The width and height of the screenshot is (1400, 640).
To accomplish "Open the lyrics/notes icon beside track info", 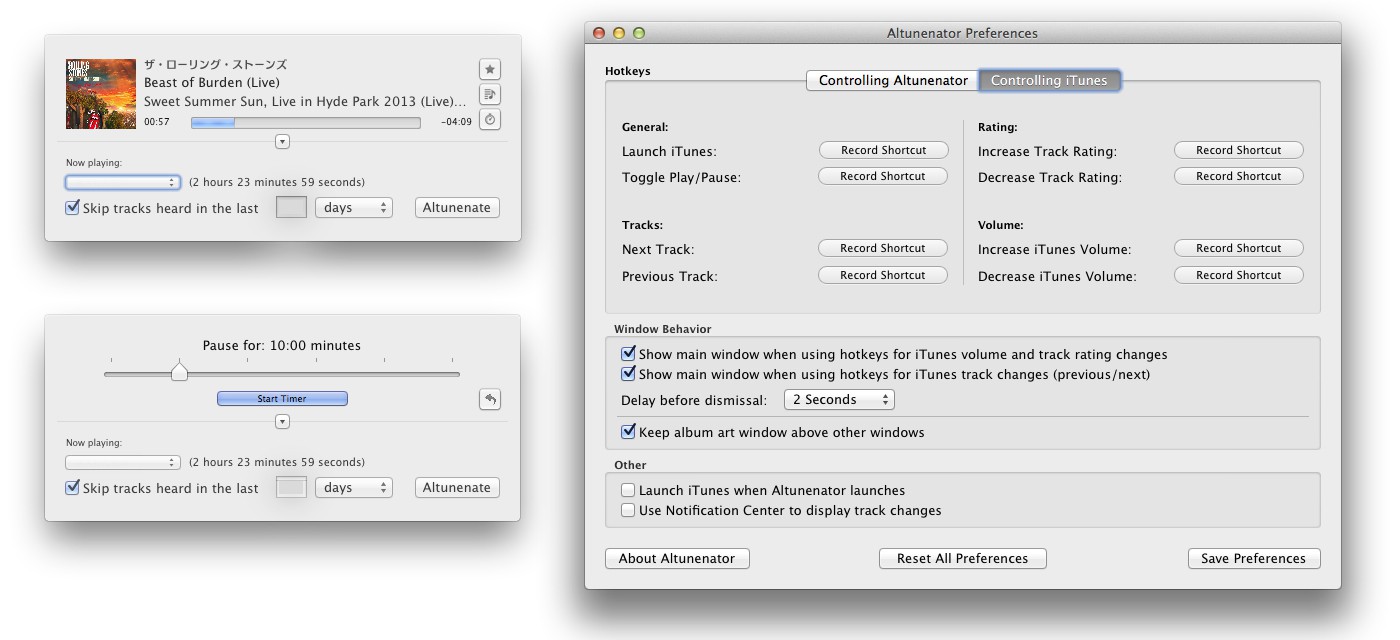I will [490, 95].
